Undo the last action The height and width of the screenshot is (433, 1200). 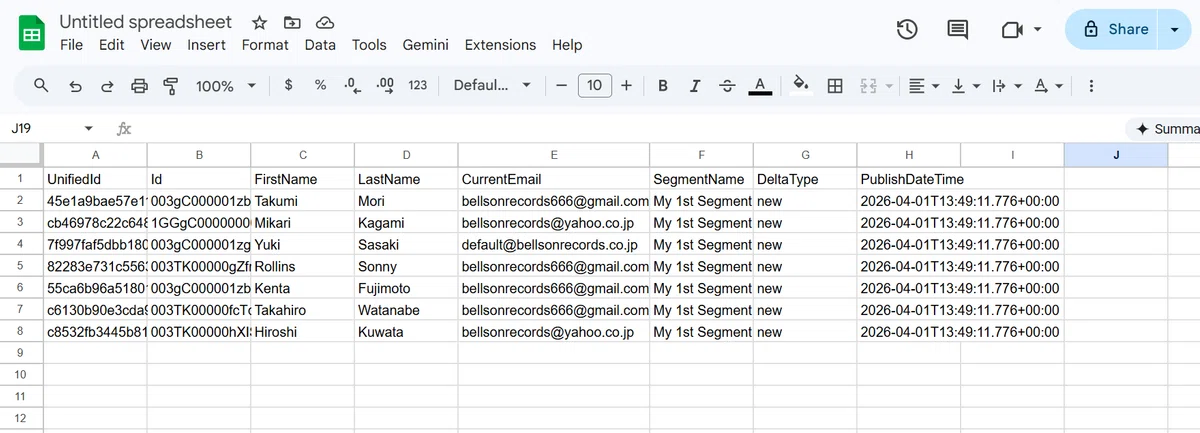(x=75, y=86)
